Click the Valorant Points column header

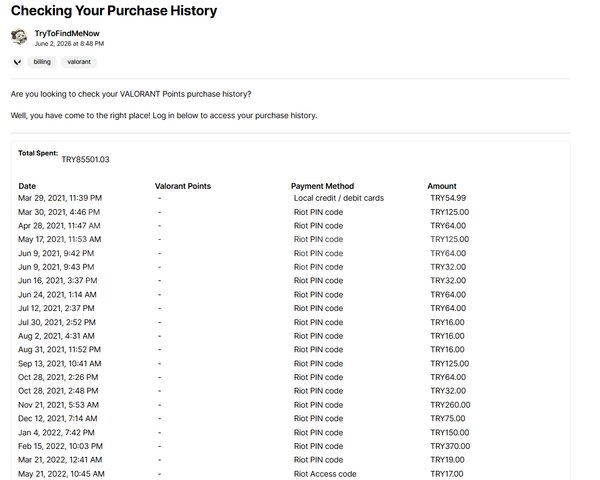click(183, 186)
